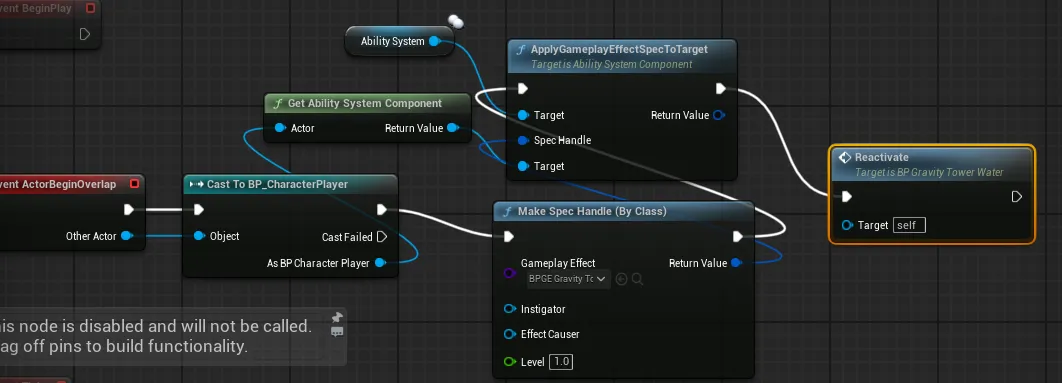This screenshot has height=383, width=1062.
Task: Select the Effect Causer input pin
Action: tap(509, 334)
